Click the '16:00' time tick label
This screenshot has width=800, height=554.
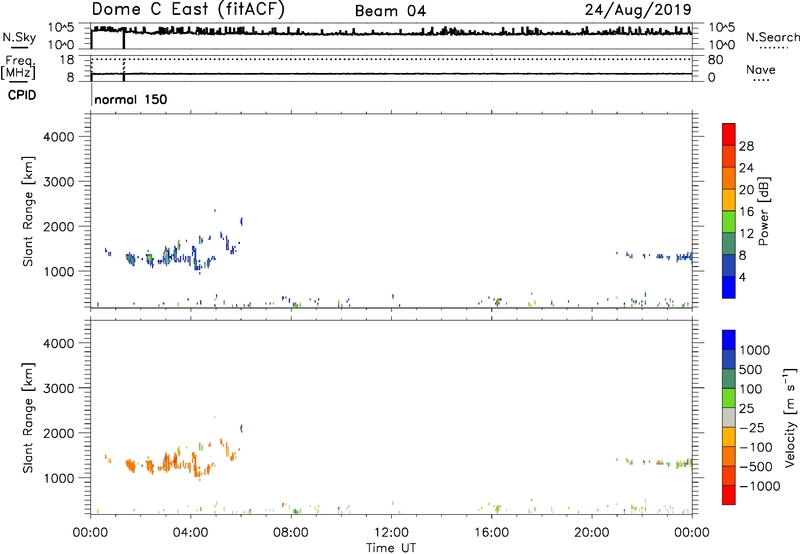[491, 533]
